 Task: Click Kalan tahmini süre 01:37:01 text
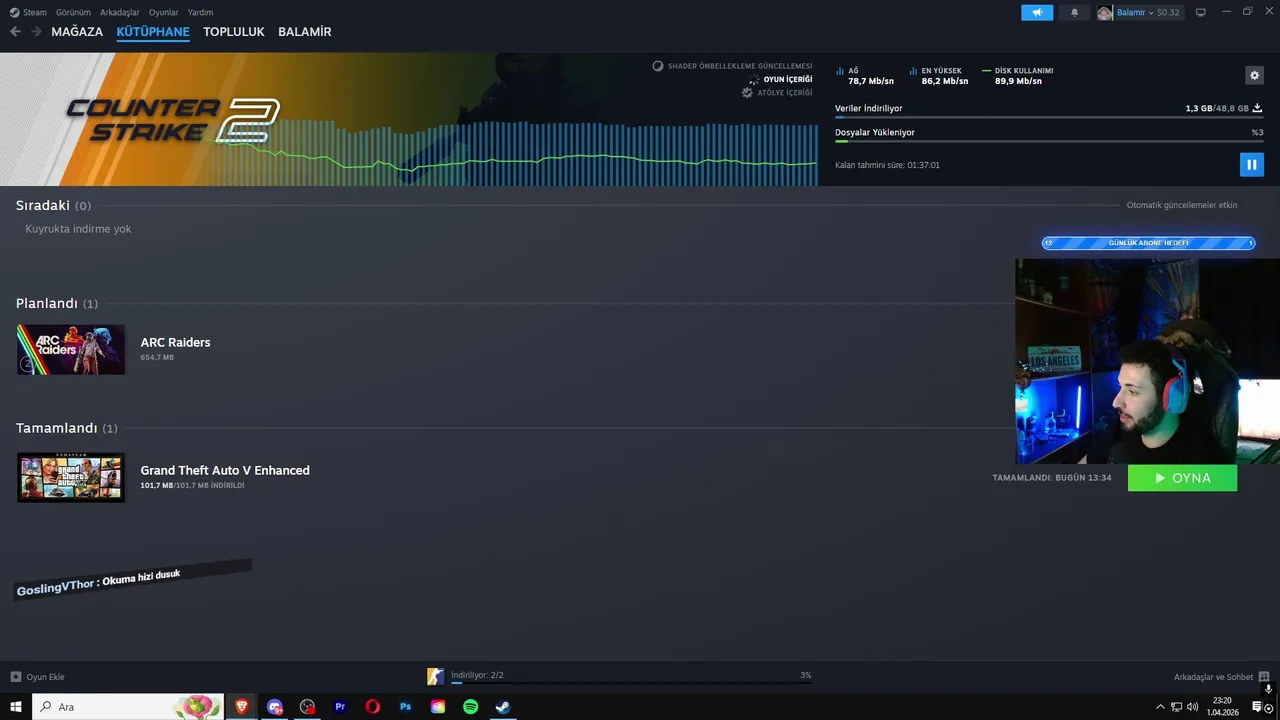coord(887,165)
